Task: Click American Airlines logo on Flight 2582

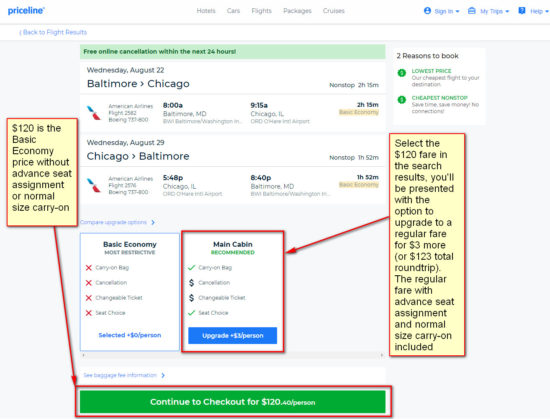Action: pos(94,113)
